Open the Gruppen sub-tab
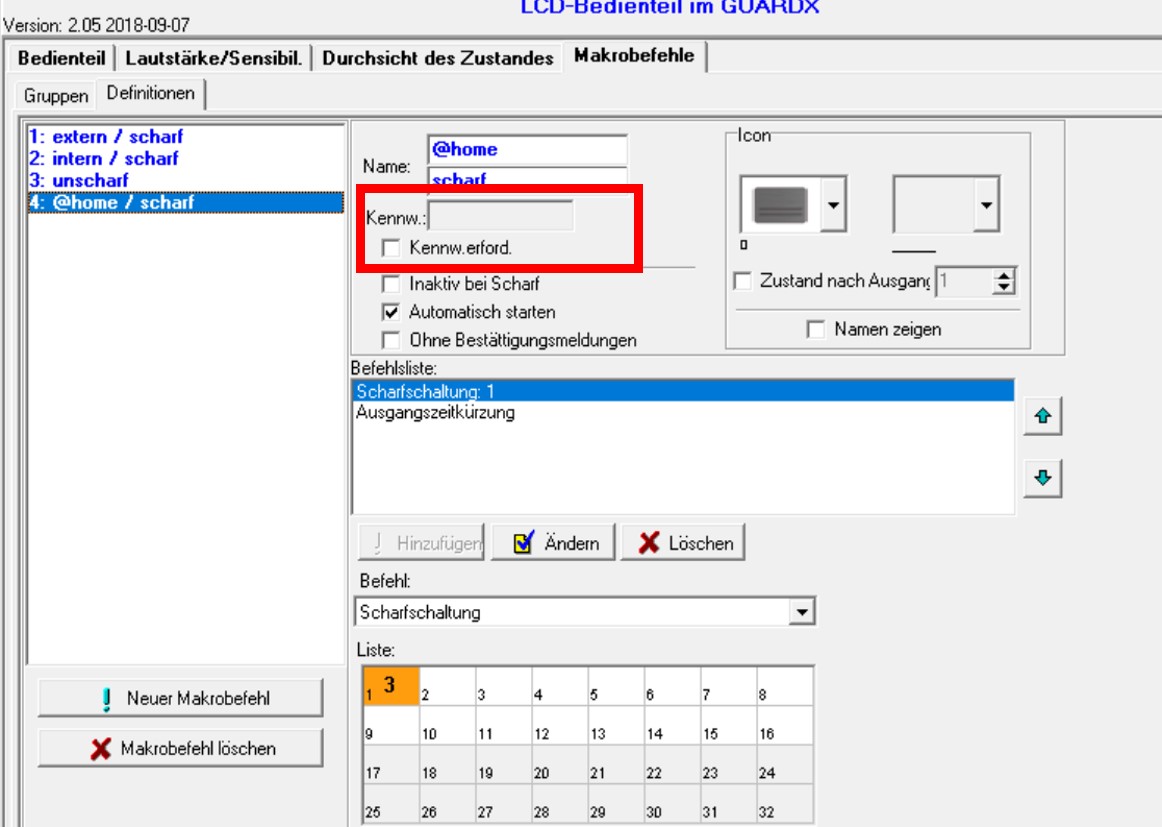The width and height of the screenshot is (1162, 827). pyautogui.click(x=56, y=96)
